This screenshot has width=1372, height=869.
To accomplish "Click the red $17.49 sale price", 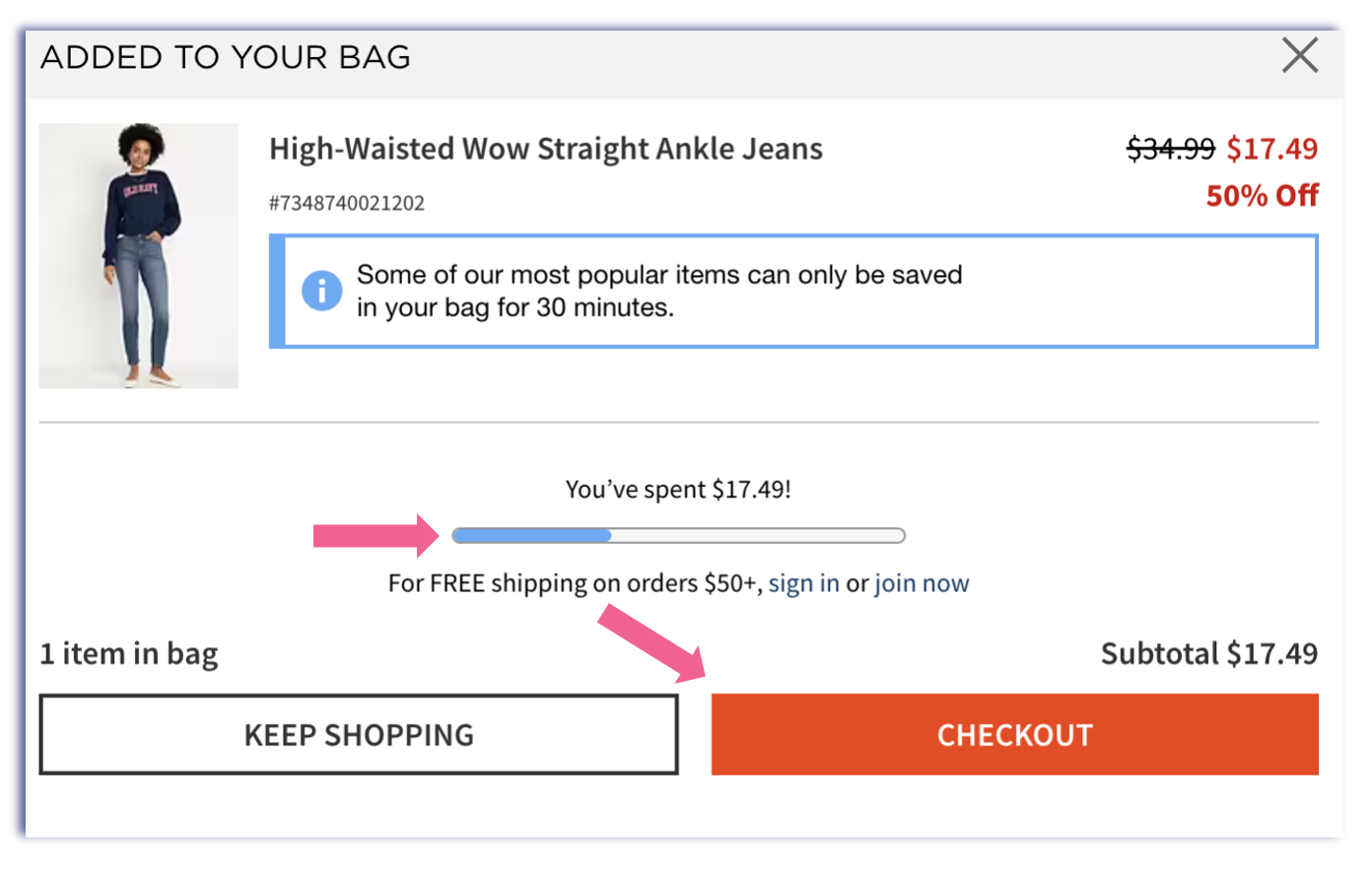I will [1272, 149].
